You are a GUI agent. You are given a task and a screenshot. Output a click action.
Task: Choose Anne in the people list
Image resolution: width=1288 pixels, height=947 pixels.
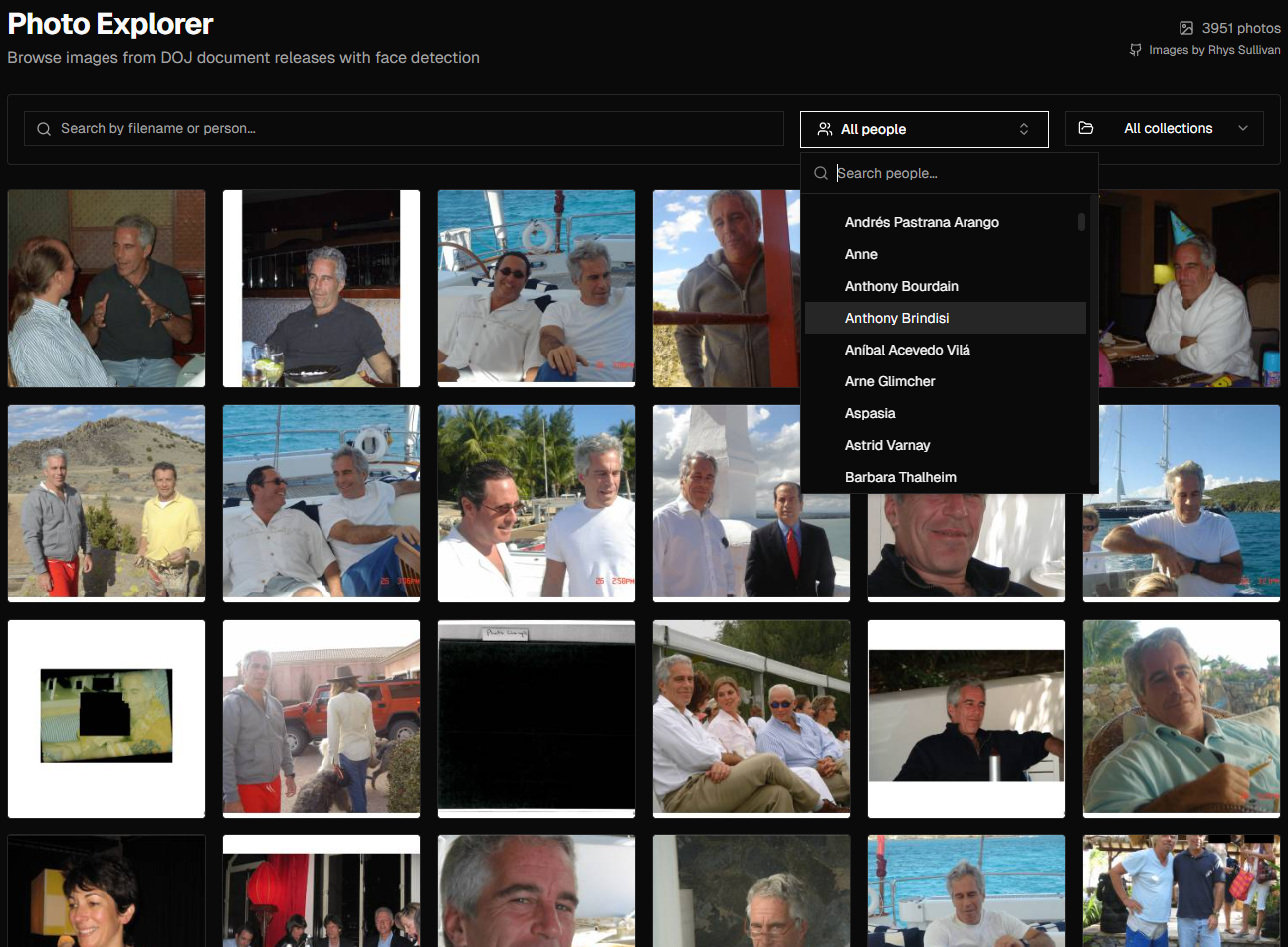tap(945, 254)
